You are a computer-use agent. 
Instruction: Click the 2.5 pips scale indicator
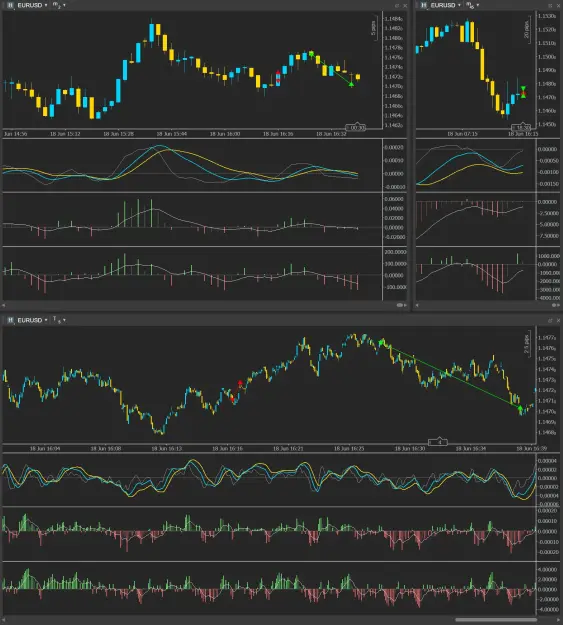527,344
